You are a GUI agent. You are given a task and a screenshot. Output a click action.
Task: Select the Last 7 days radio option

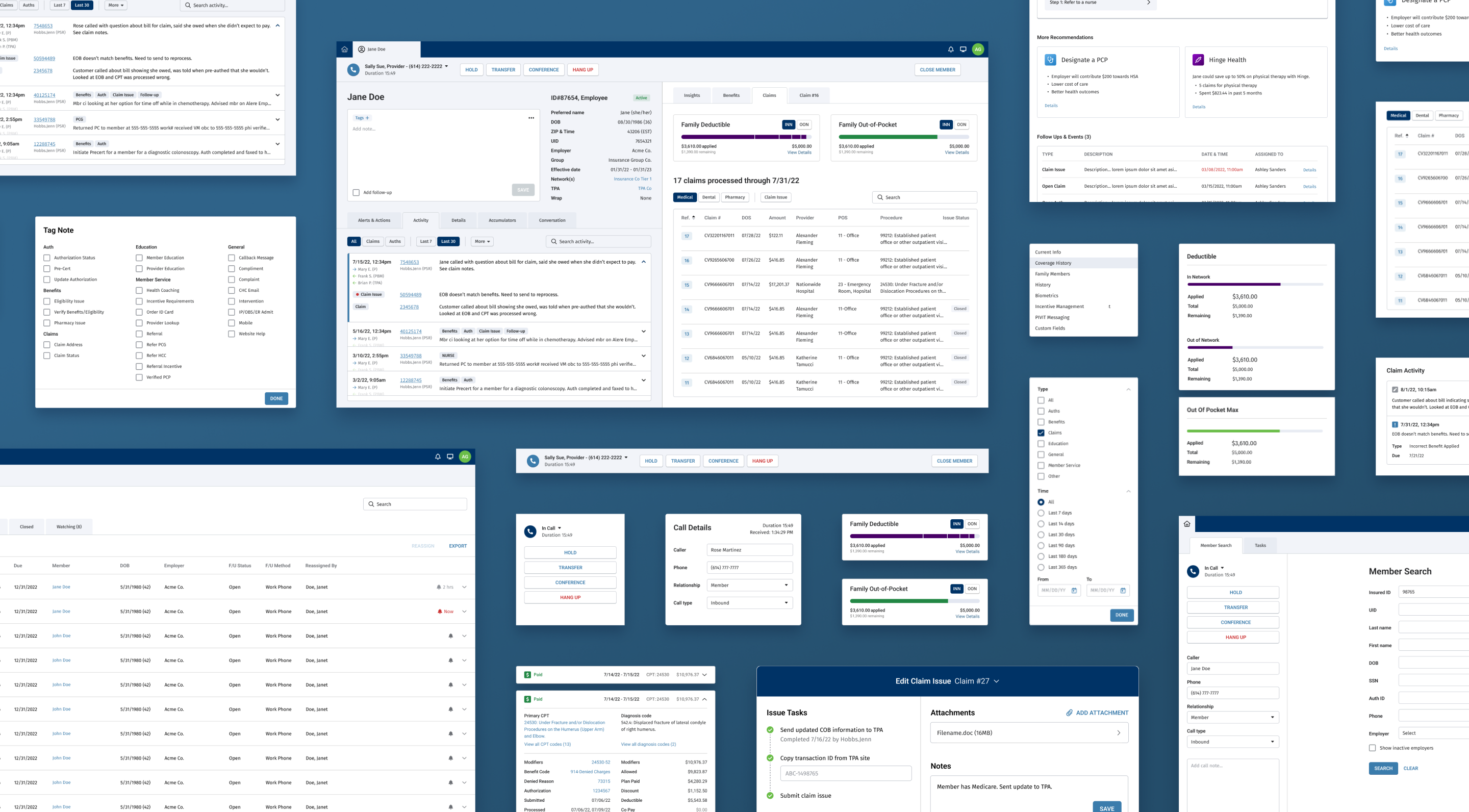coord(1041,513)
